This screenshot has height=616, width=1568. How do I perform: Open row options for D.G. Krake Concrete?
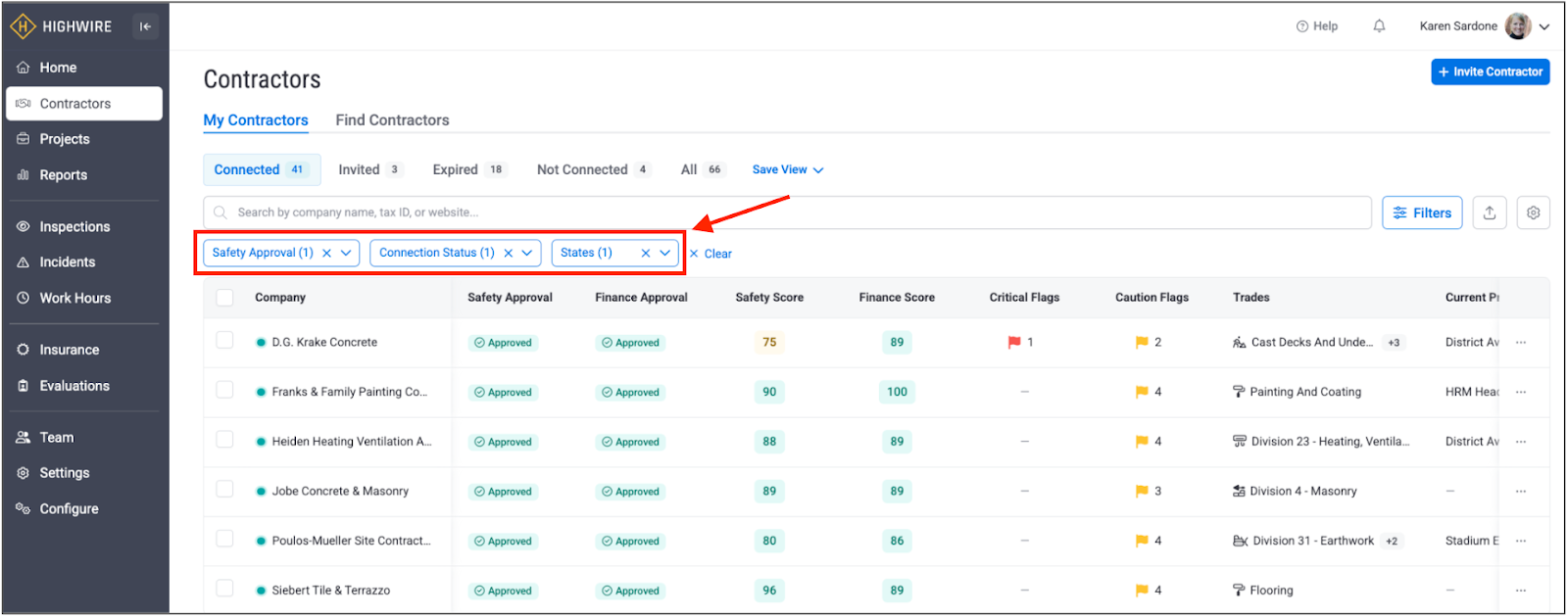pos(1521,343)
